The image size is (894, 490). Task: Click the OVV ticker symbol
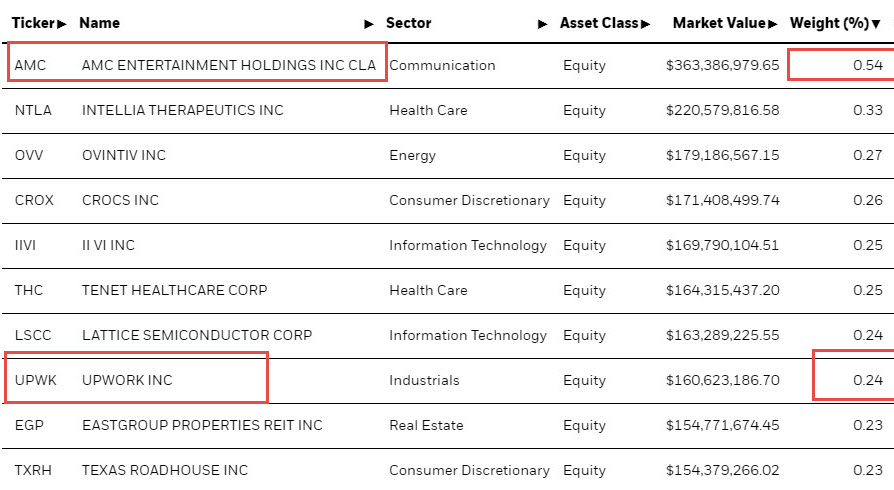[29, 155]
